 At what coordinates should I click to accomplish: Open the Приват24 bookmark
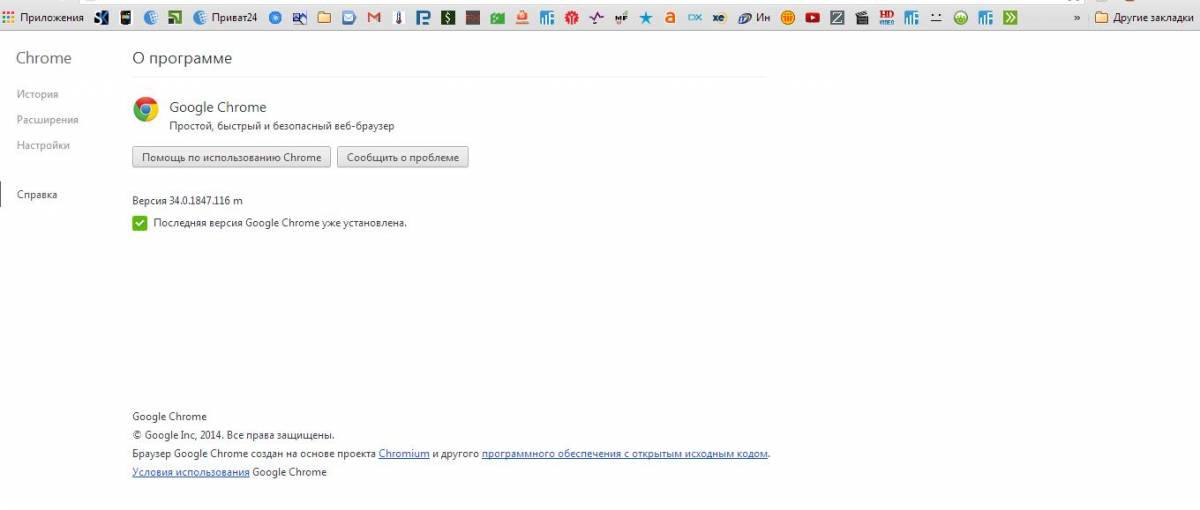225,17
